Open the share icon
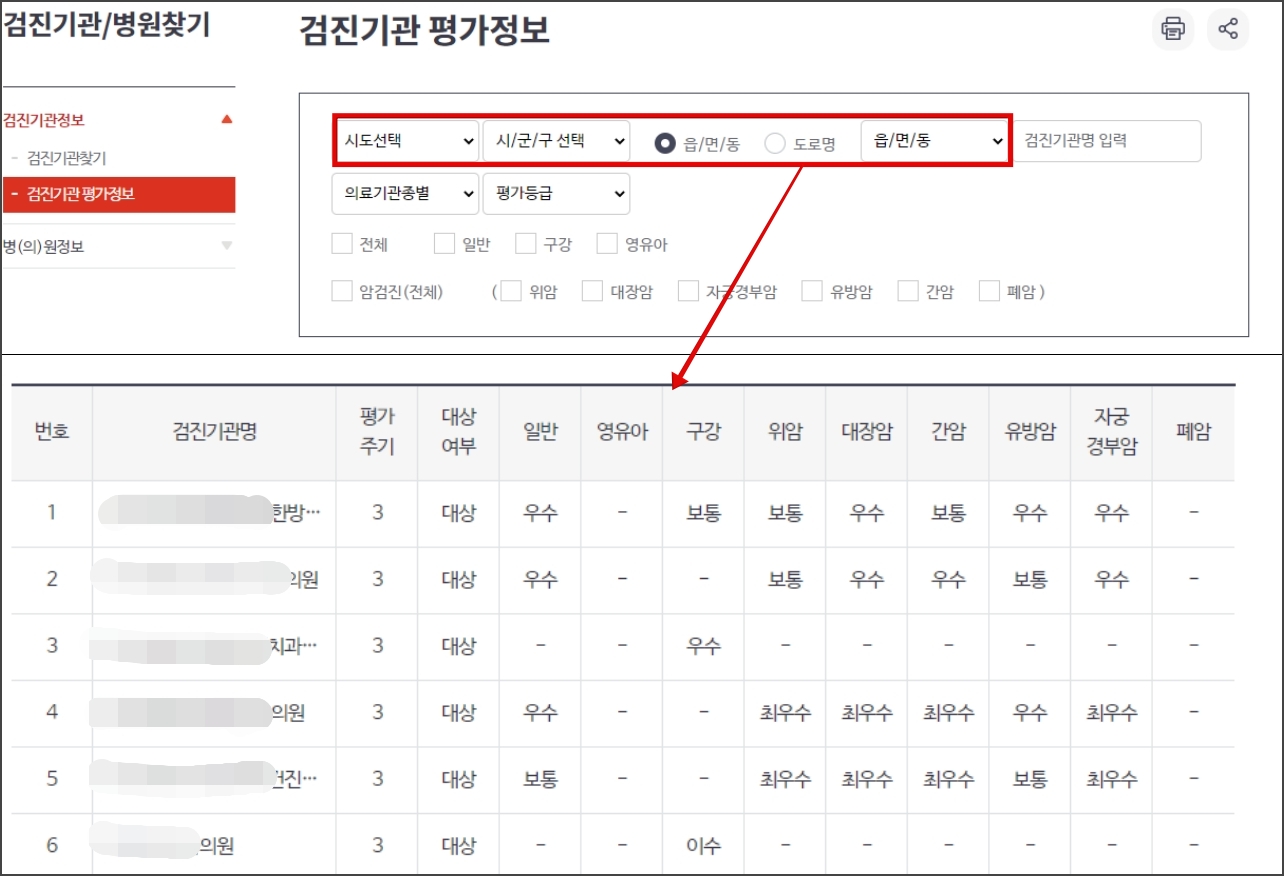 click(1228, 29)
